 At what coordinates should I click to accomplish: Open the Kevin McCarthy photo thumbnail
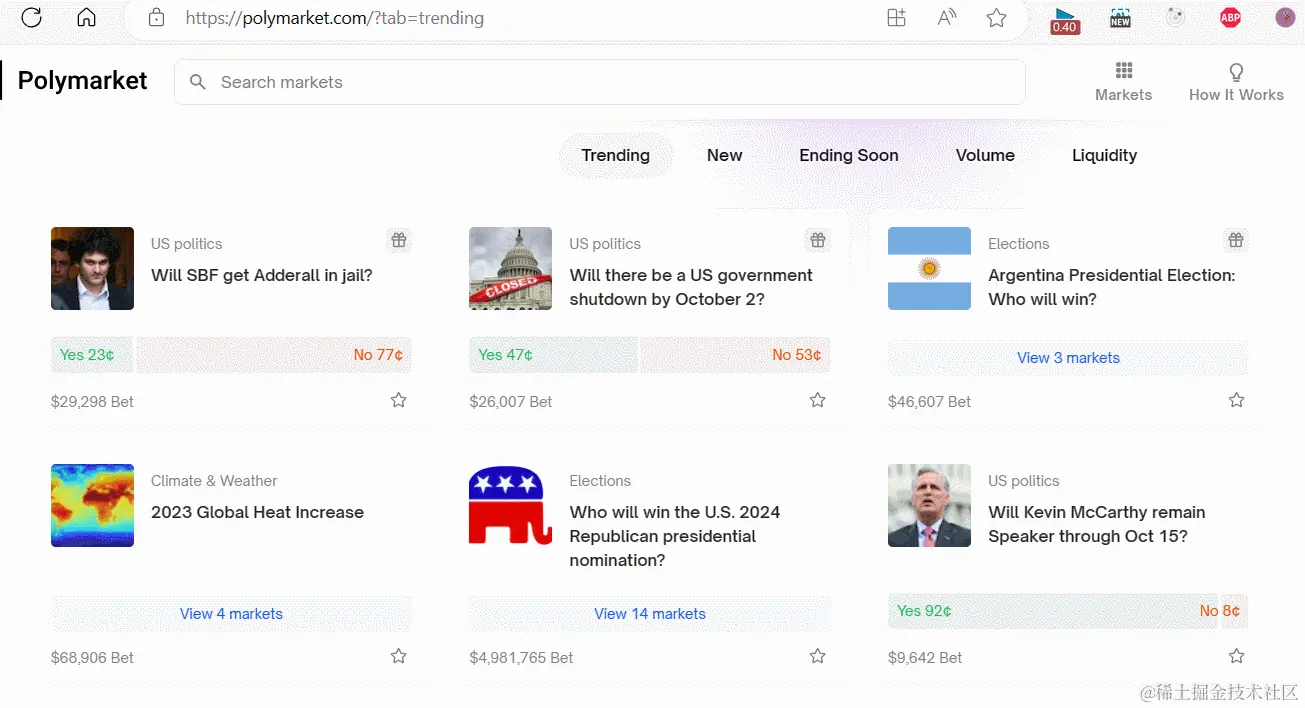click(x=929, y=505)
